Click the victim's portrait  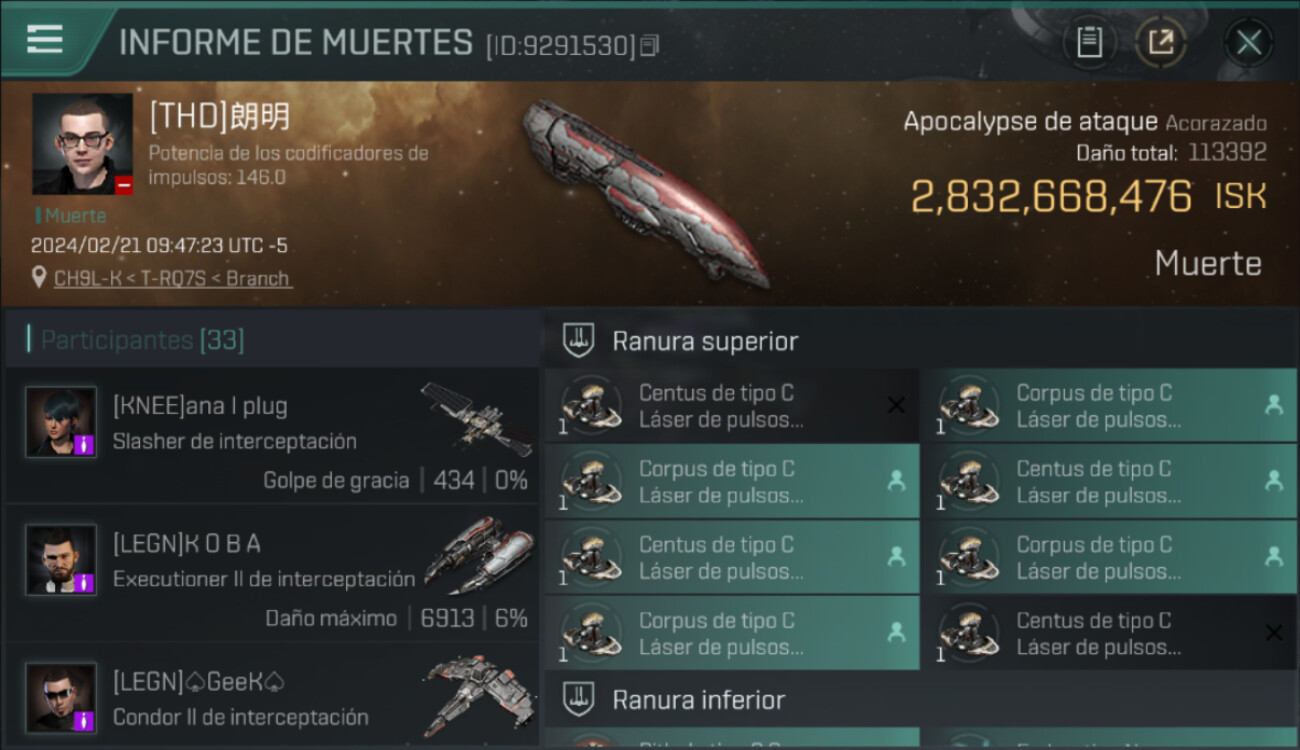point(82,144)
